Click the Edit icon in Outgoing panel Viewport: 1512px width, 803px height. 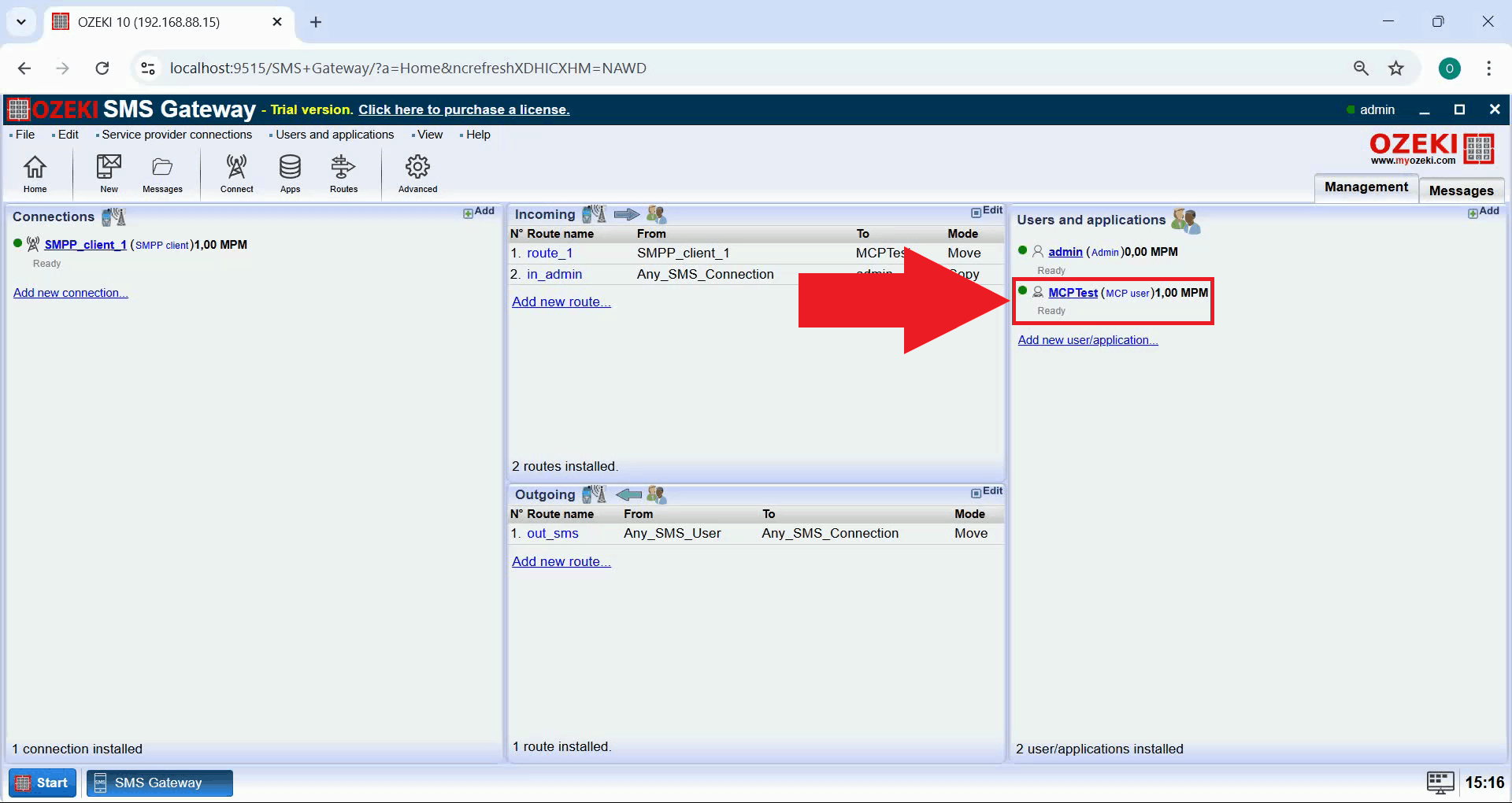pos(987,491)
